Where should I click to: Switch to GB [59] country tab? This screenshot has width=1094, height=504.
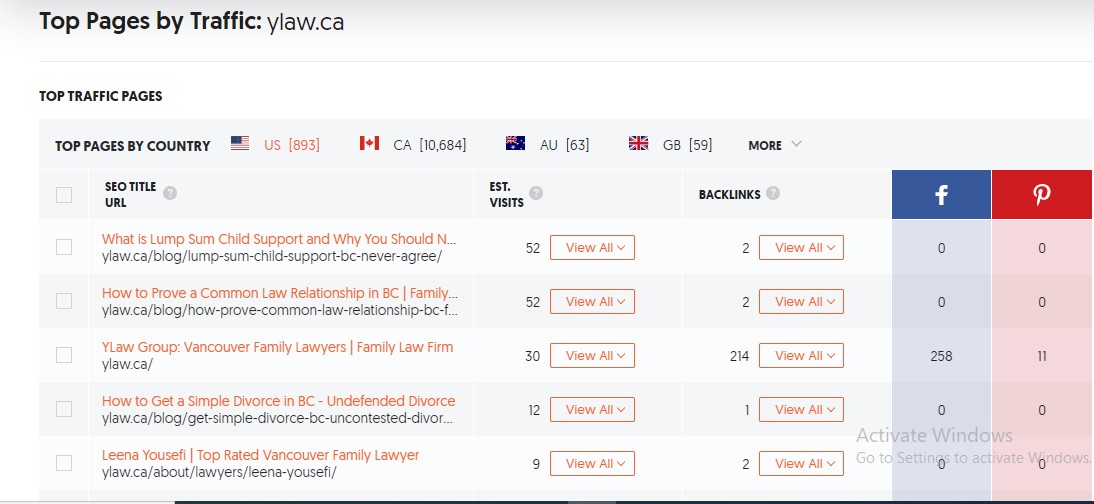687,145
